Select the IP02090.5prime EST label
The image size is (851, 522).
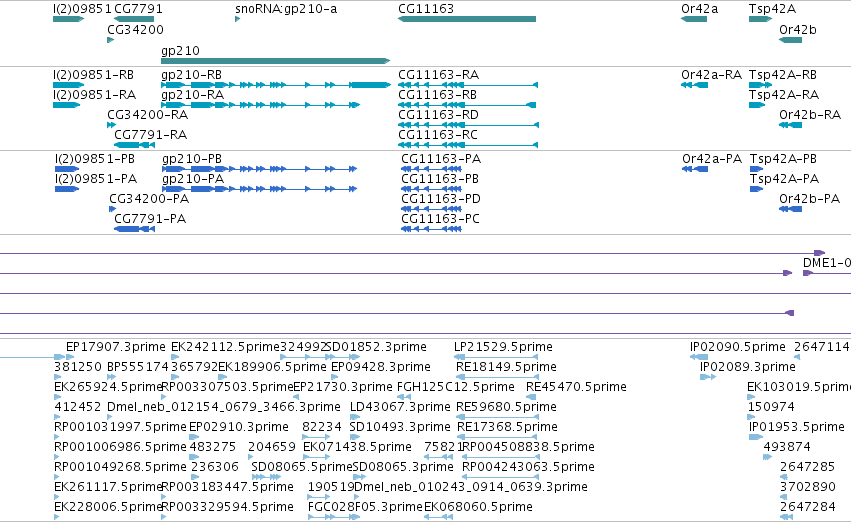[738, 347]
